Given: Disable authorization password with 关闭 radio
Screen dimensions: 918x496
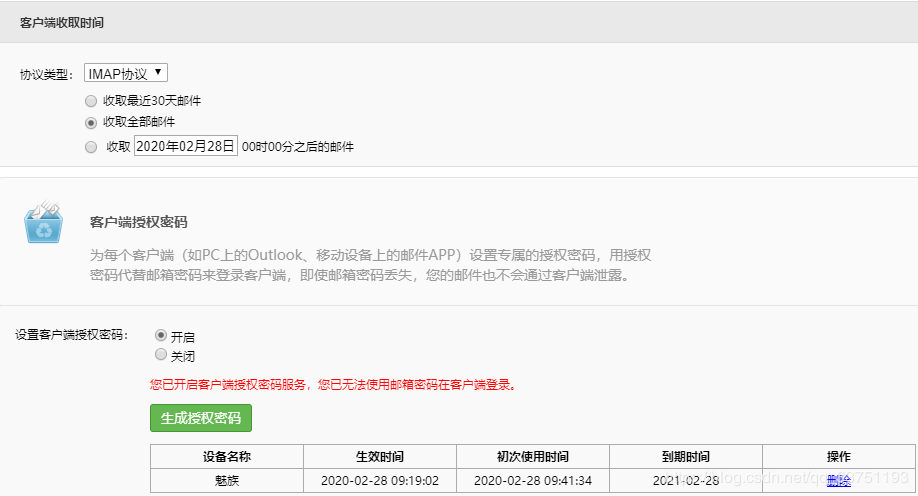Looking at the screenshot, I should [161, 354].
